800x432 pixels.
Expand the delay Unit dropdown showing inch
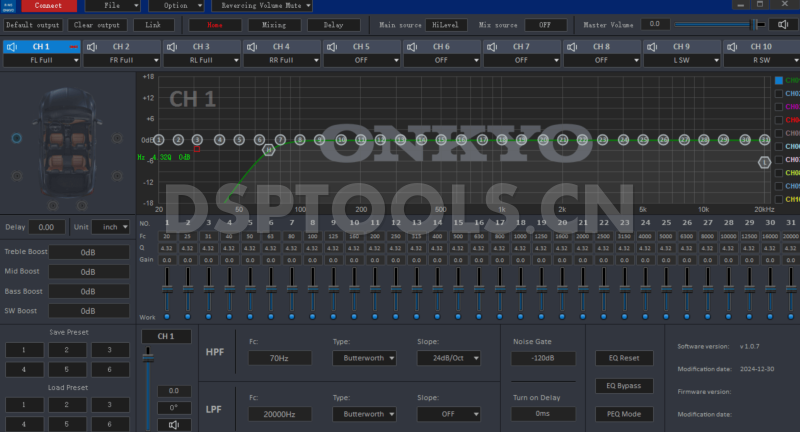[x=110, y=227]
